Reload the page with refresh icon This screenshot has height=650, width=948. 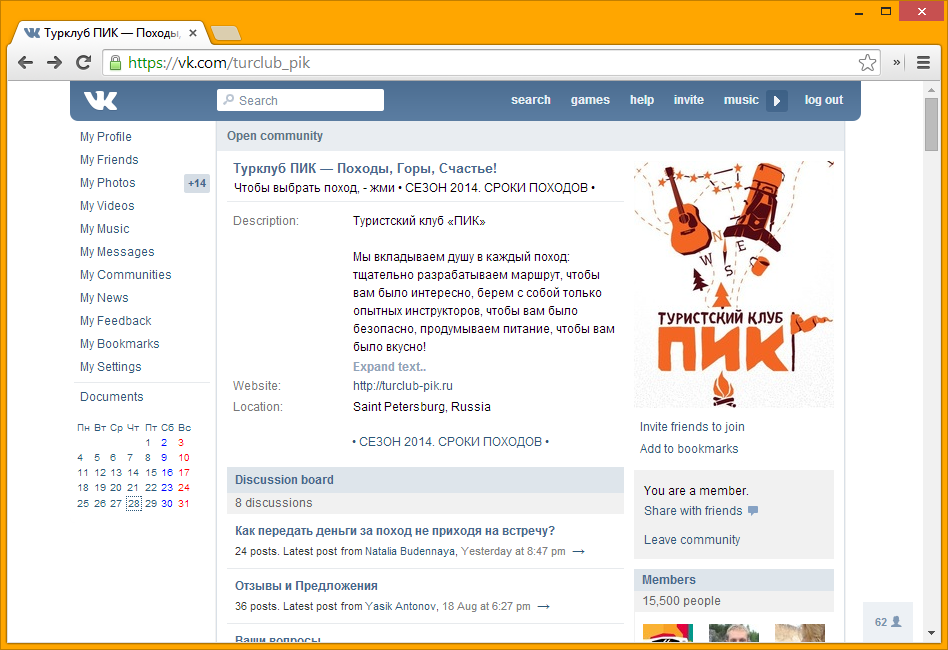[83, 62]
